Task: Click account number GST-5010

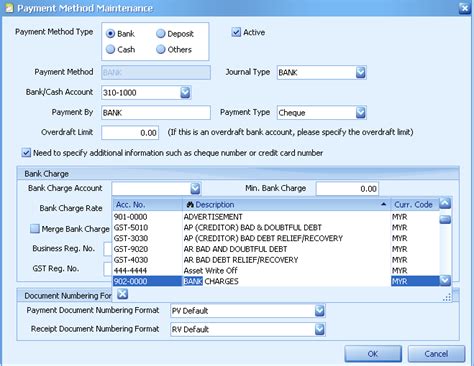Action: tap(131, 227)
